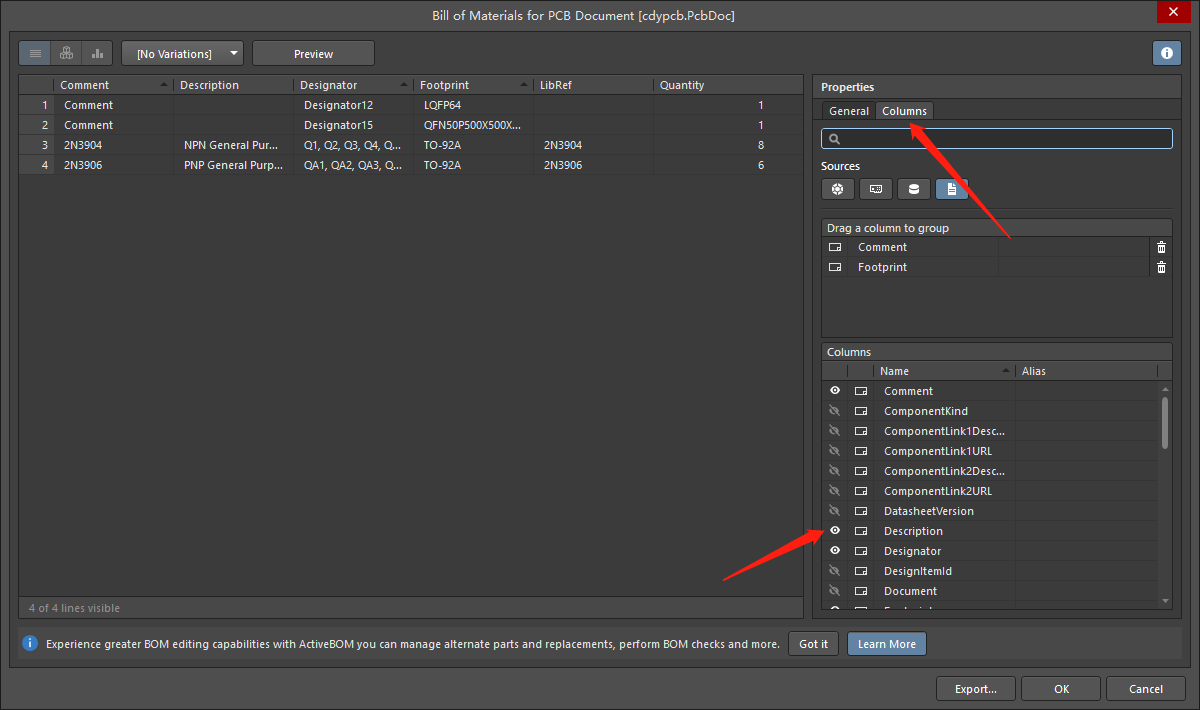Click the info icon in ActiveBOM banner

coord(30,643)
